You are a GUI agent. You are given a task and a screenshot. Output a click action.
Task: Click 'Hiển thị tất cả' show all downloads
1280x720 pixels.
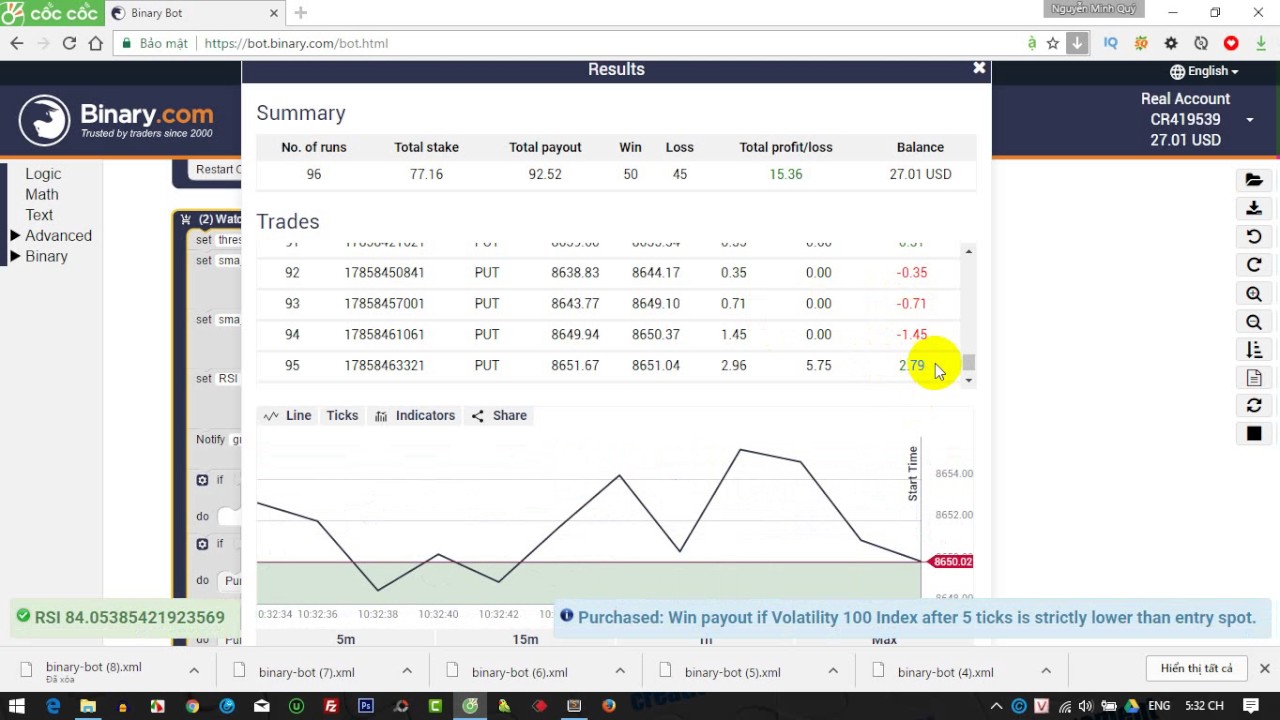[1197, 668]
